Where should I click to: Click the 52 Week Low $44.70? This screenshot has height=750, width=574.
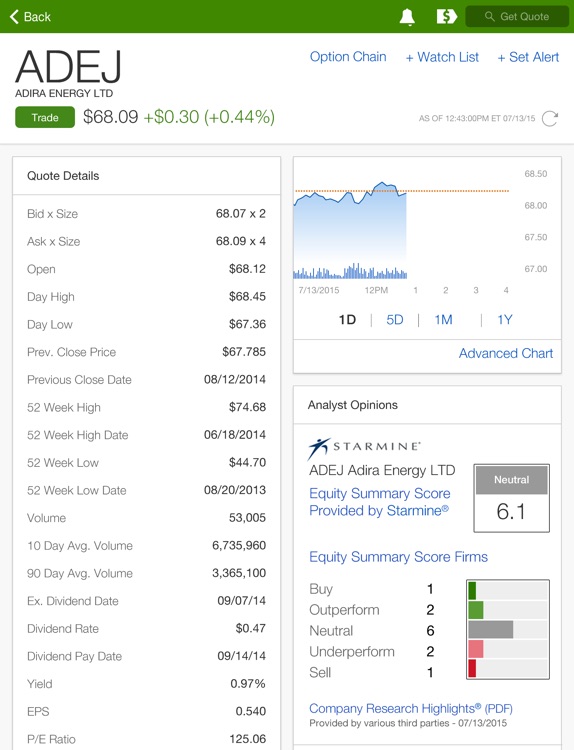[247, 463]
